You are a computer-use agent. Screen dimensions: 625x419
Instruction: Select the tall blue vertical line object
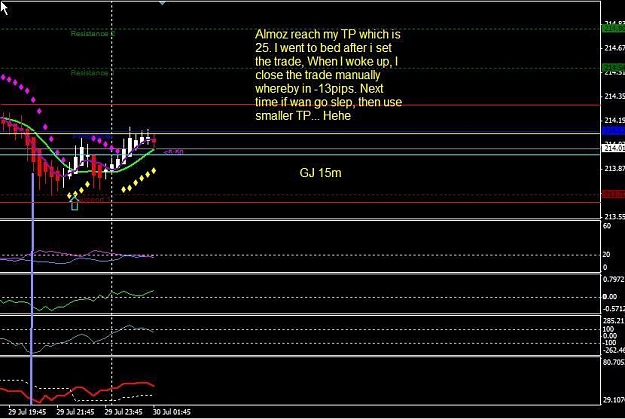(32, 287)
